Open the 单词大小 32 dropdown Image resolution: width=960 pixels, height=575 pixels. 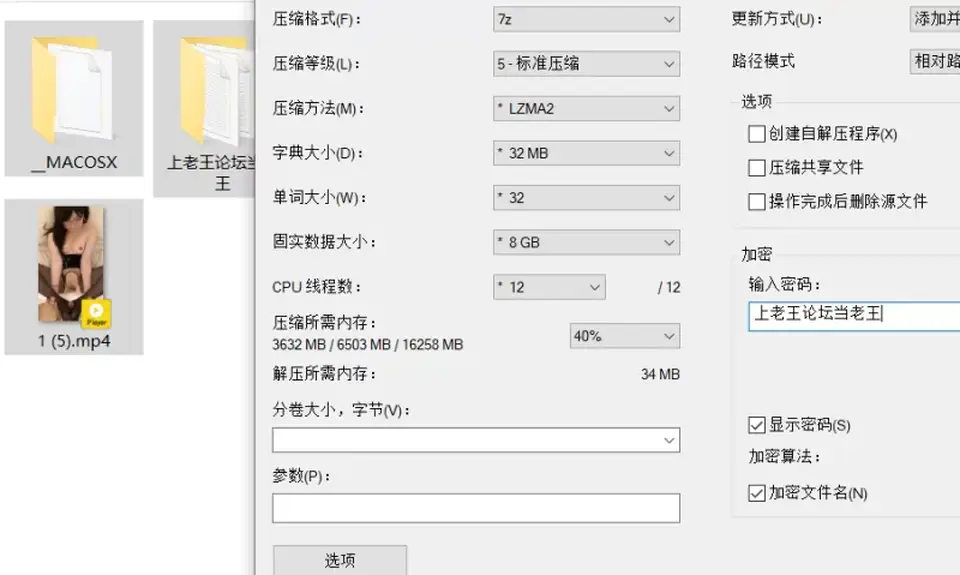tap(586, 198)
